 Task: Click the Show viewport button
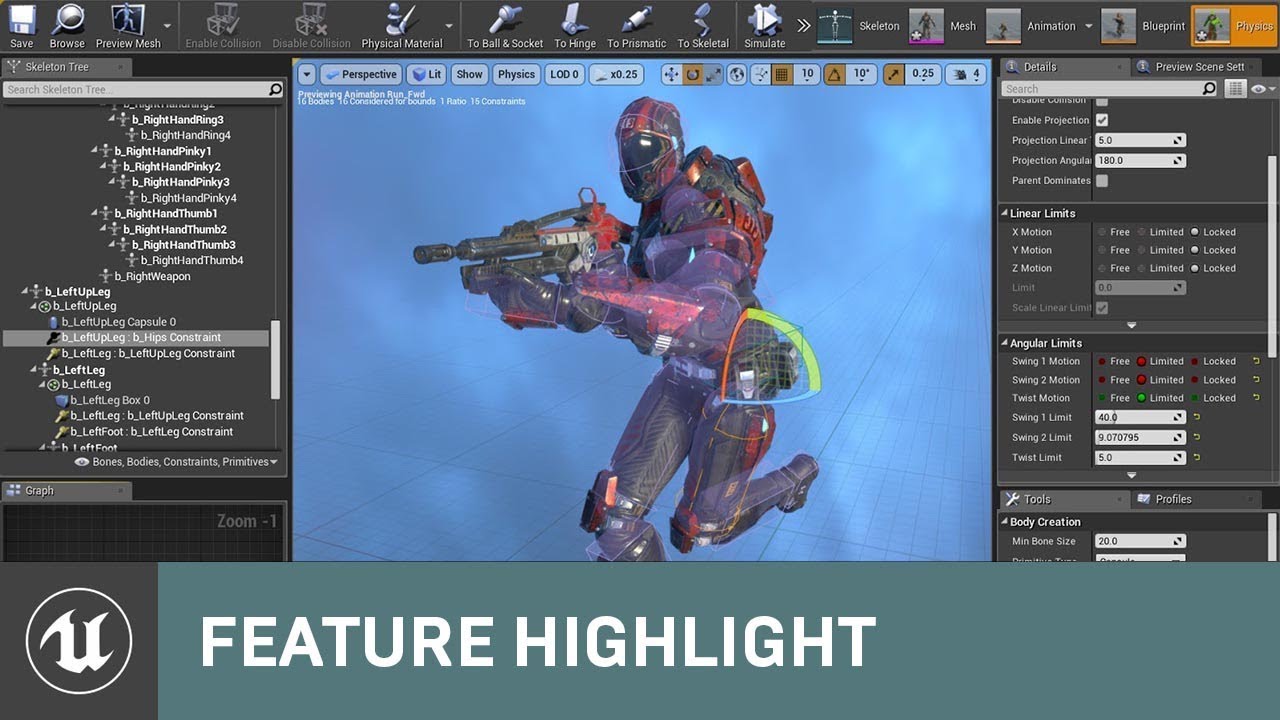coord(469,74)
